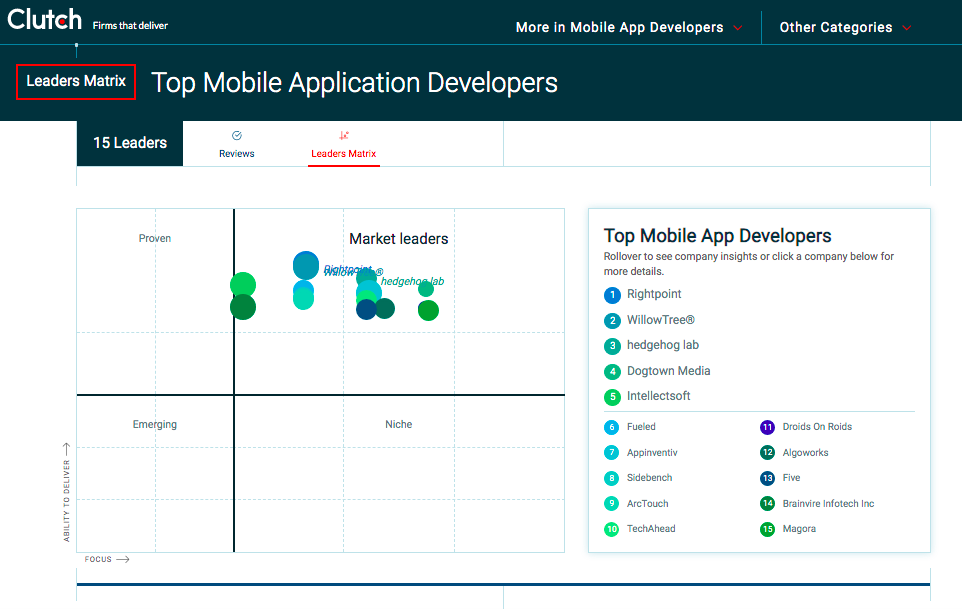Click the Clutch logo
The width and height of the screenshot is (962, 609).
(44, 20)
